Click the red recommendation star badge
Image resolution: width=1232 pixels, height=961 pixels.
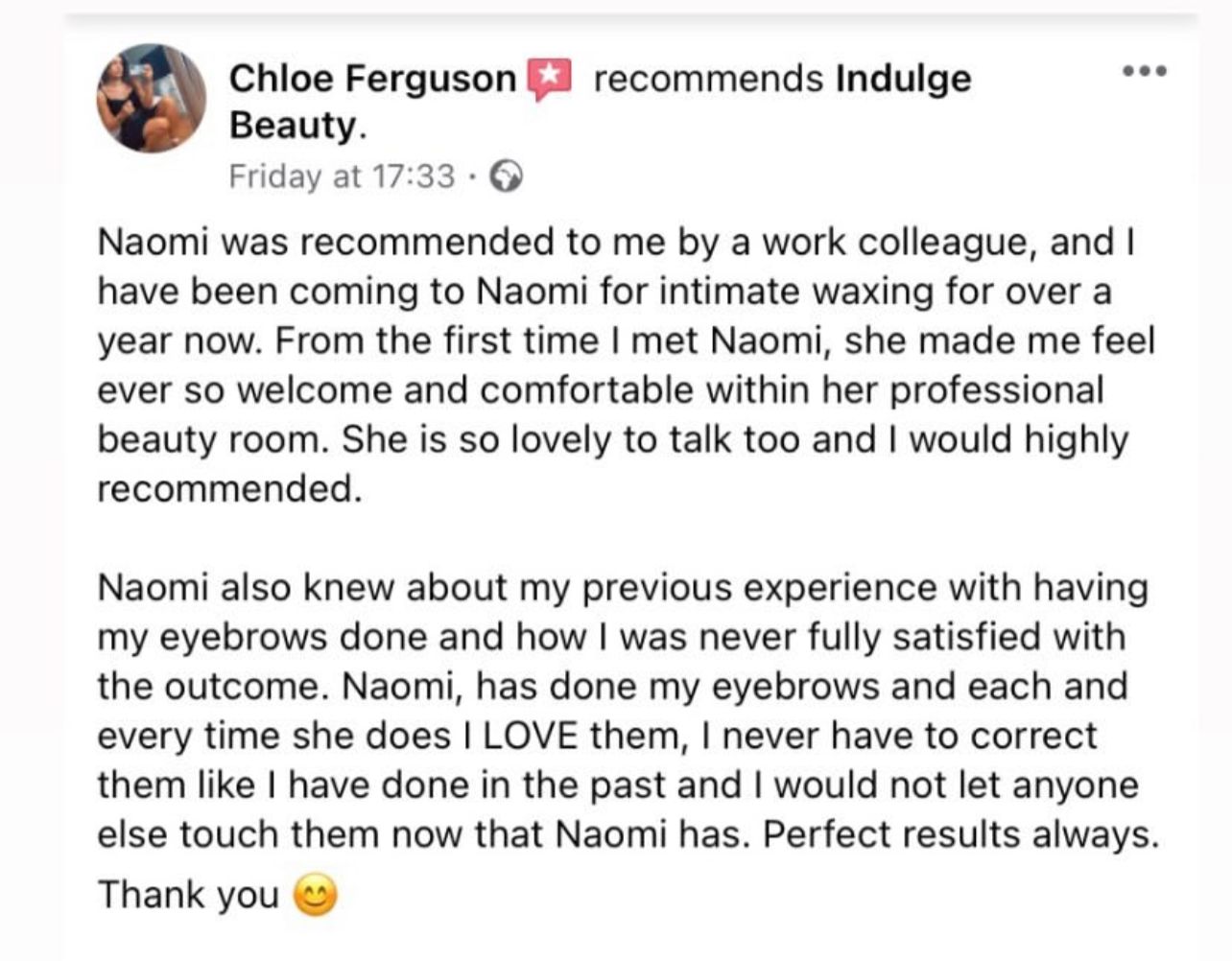[x=550, y=79]
